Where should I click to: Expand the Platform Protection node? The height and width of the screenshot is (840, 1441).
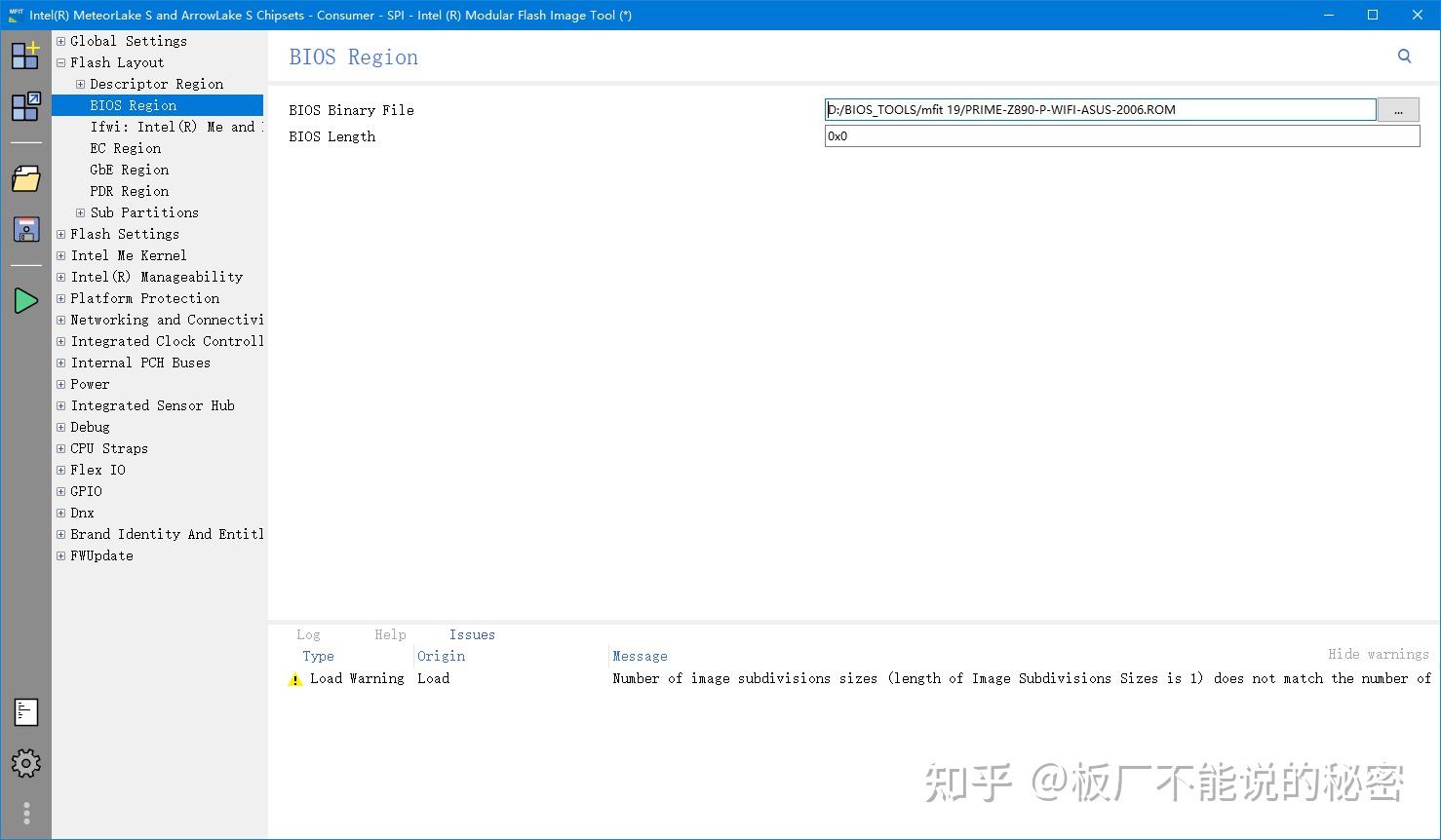(x=61, y=298)
